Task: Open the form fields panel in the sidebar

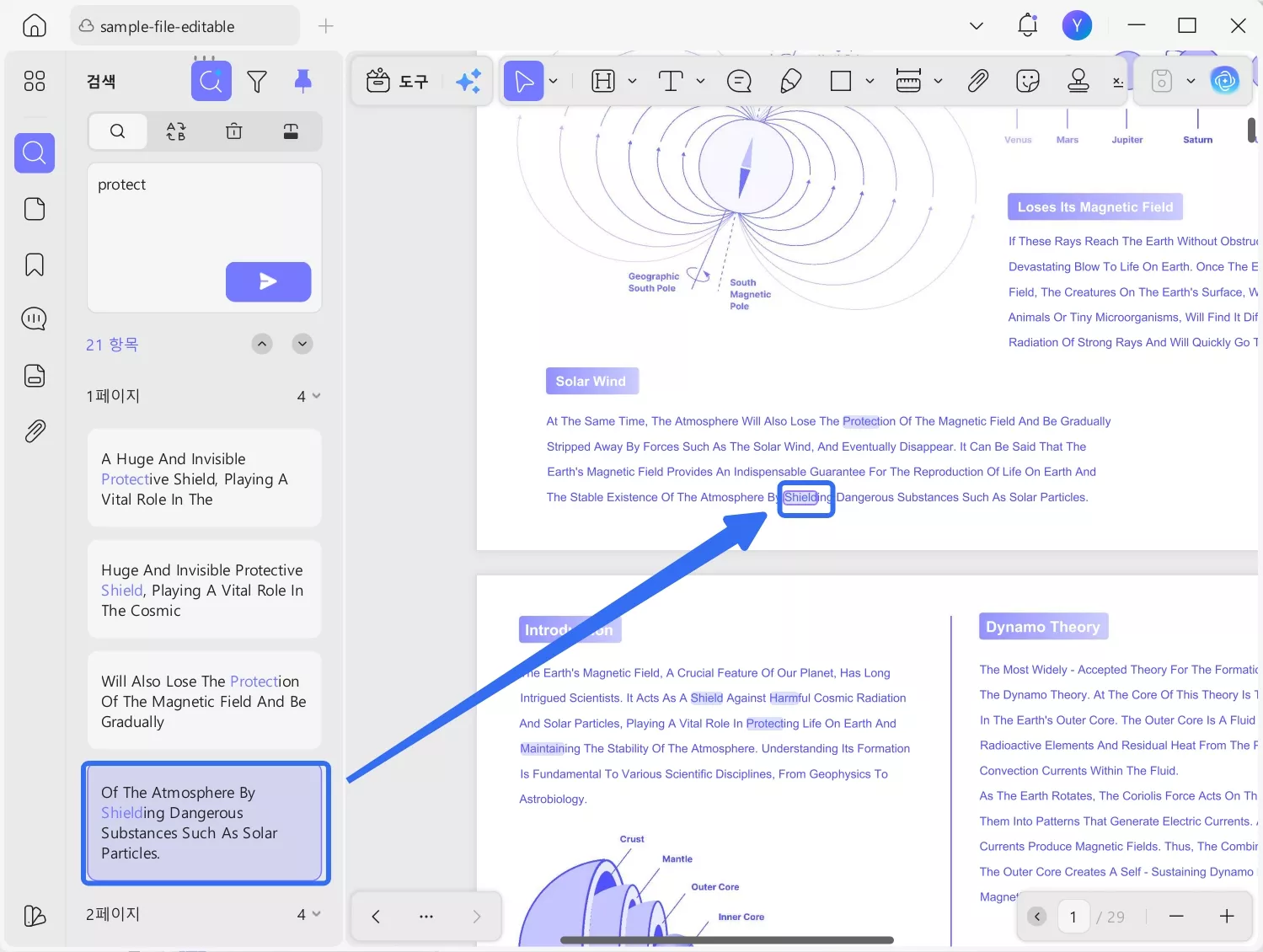Action: (35, 376)
